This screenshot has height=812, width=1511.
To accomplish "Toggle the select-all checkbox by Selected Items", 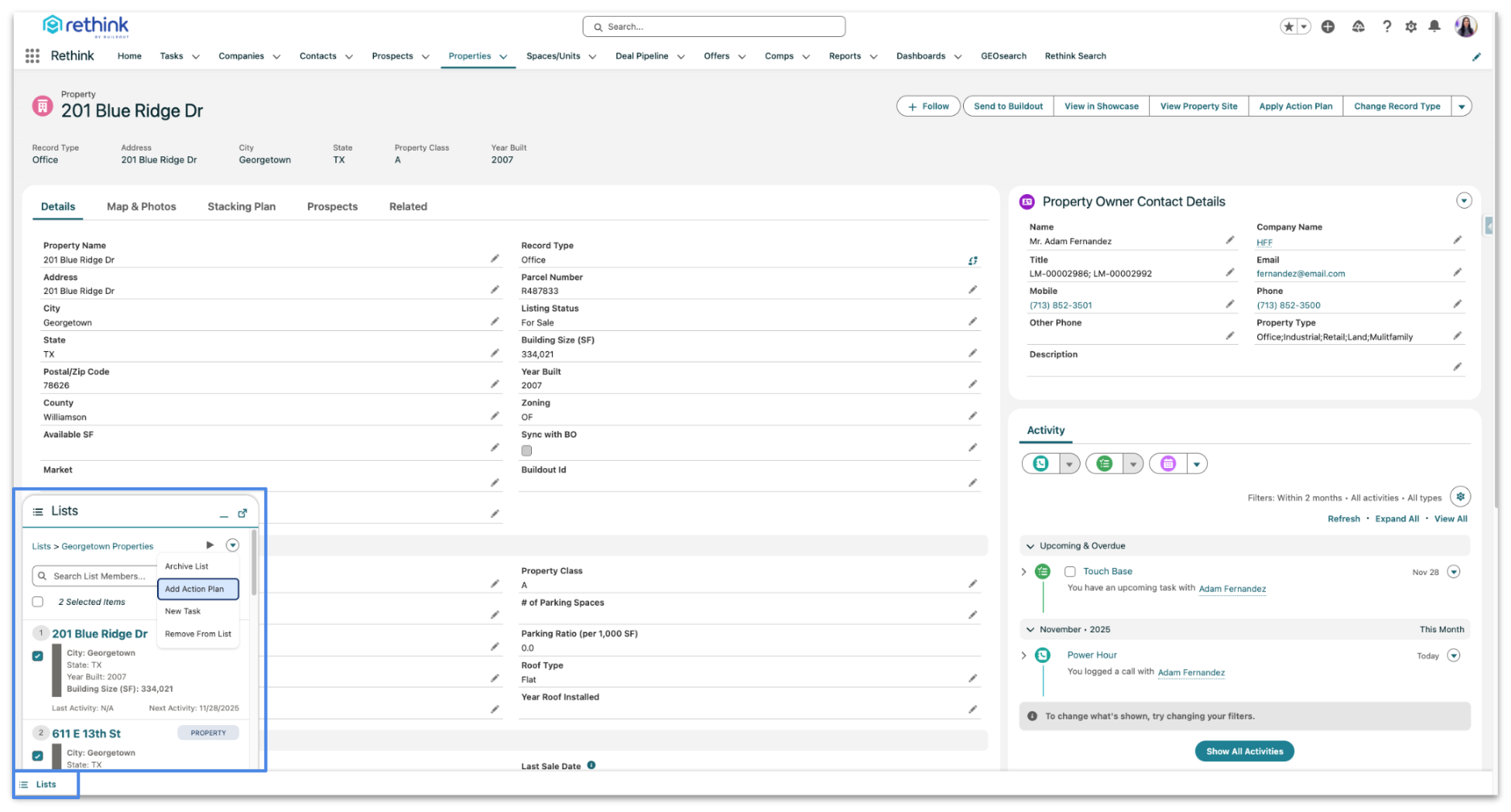I will (x=38, y=602).
